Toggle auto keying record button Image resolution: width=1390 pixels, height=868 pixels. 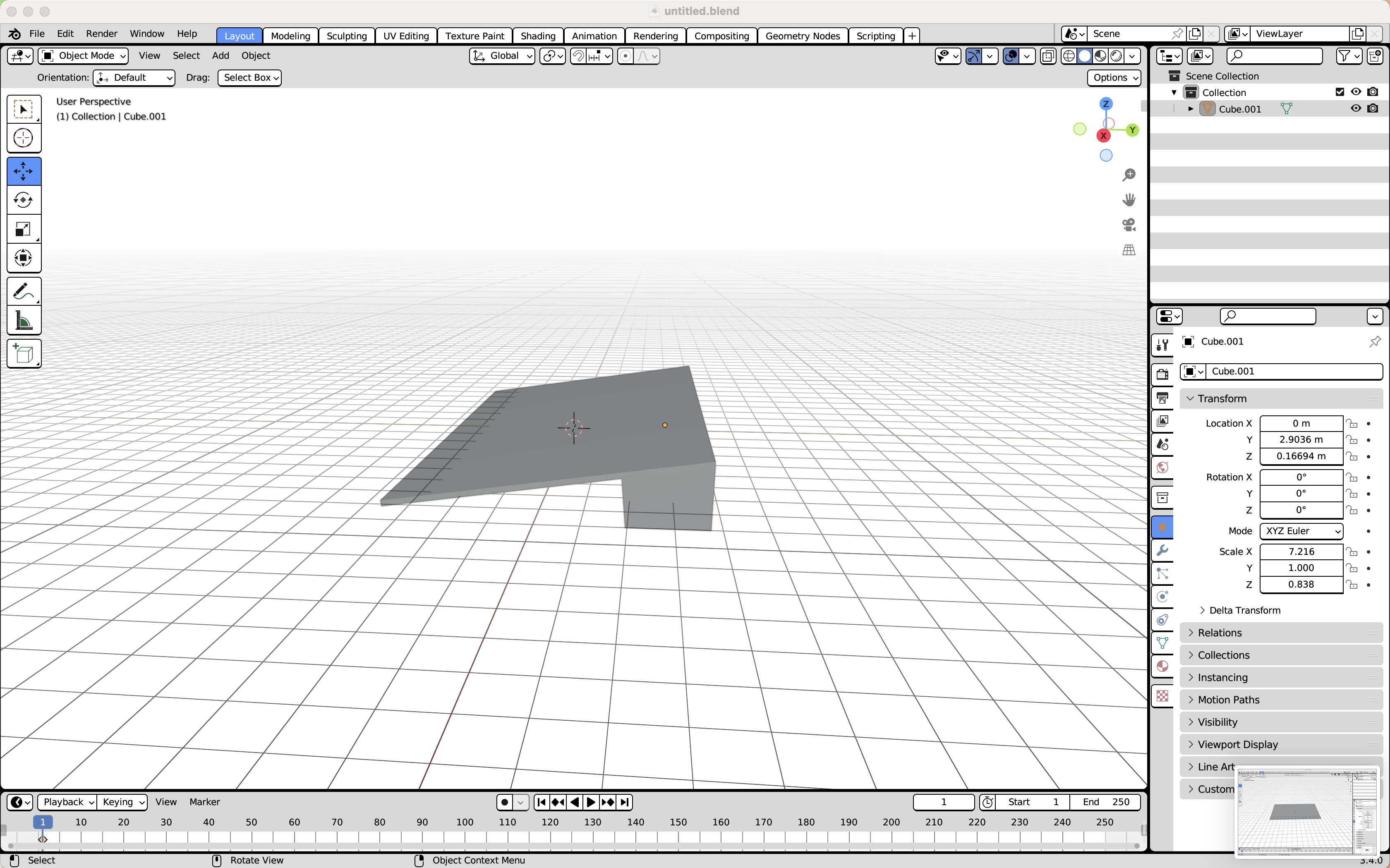504,802
